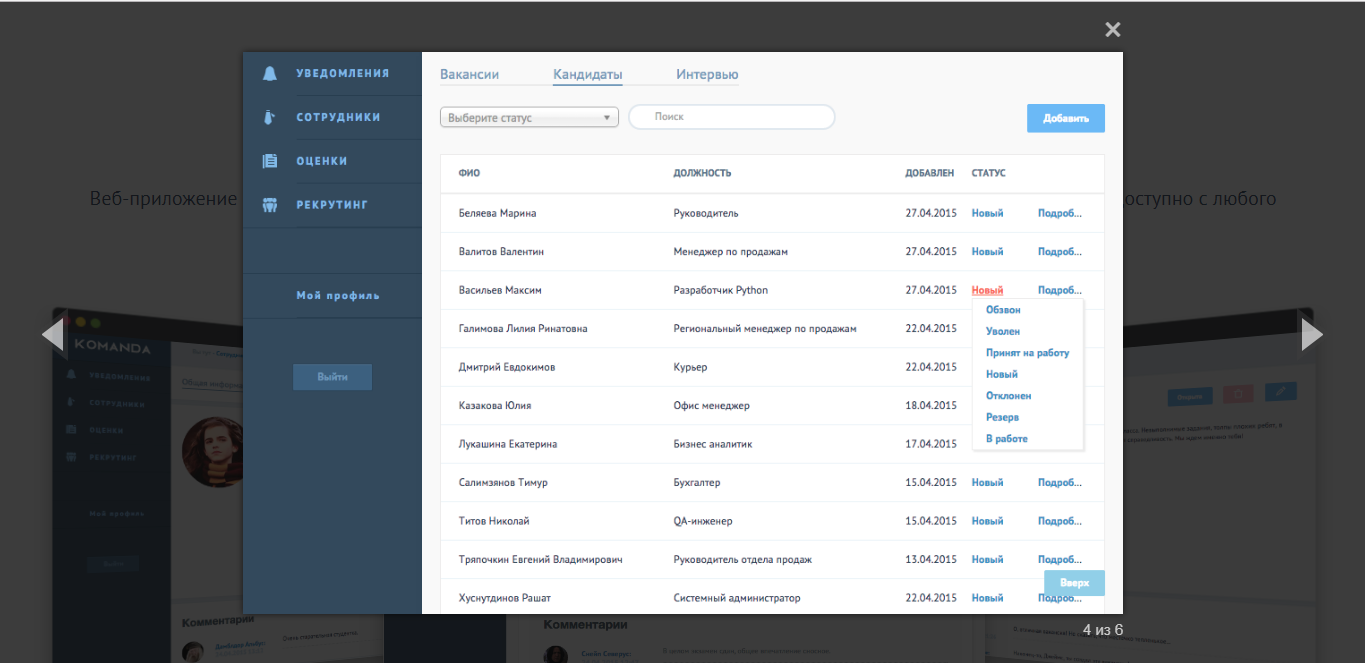The image size is (1365, 663).
Task: Open status dropdown for Валитов Валентин
Action: (x=987, y=252)
